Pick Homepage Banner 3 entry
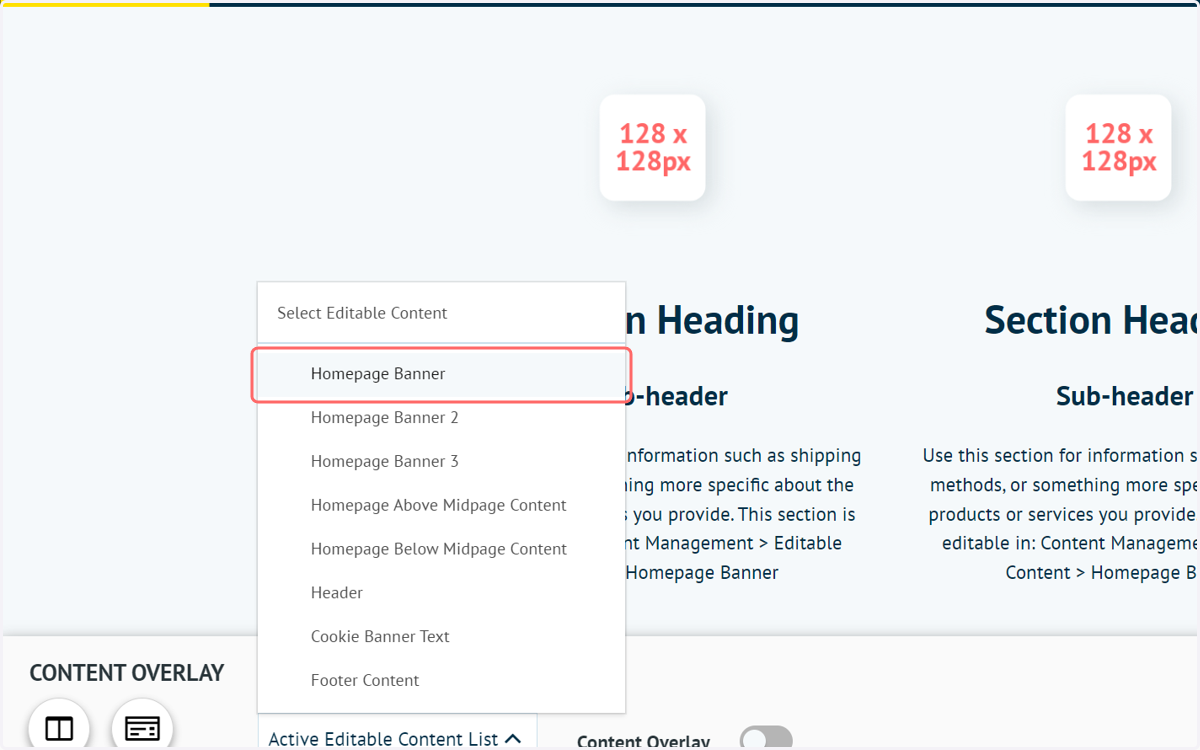Image resolution: width=1200 pixels, height=750 pixels. (x=441, y=462)
